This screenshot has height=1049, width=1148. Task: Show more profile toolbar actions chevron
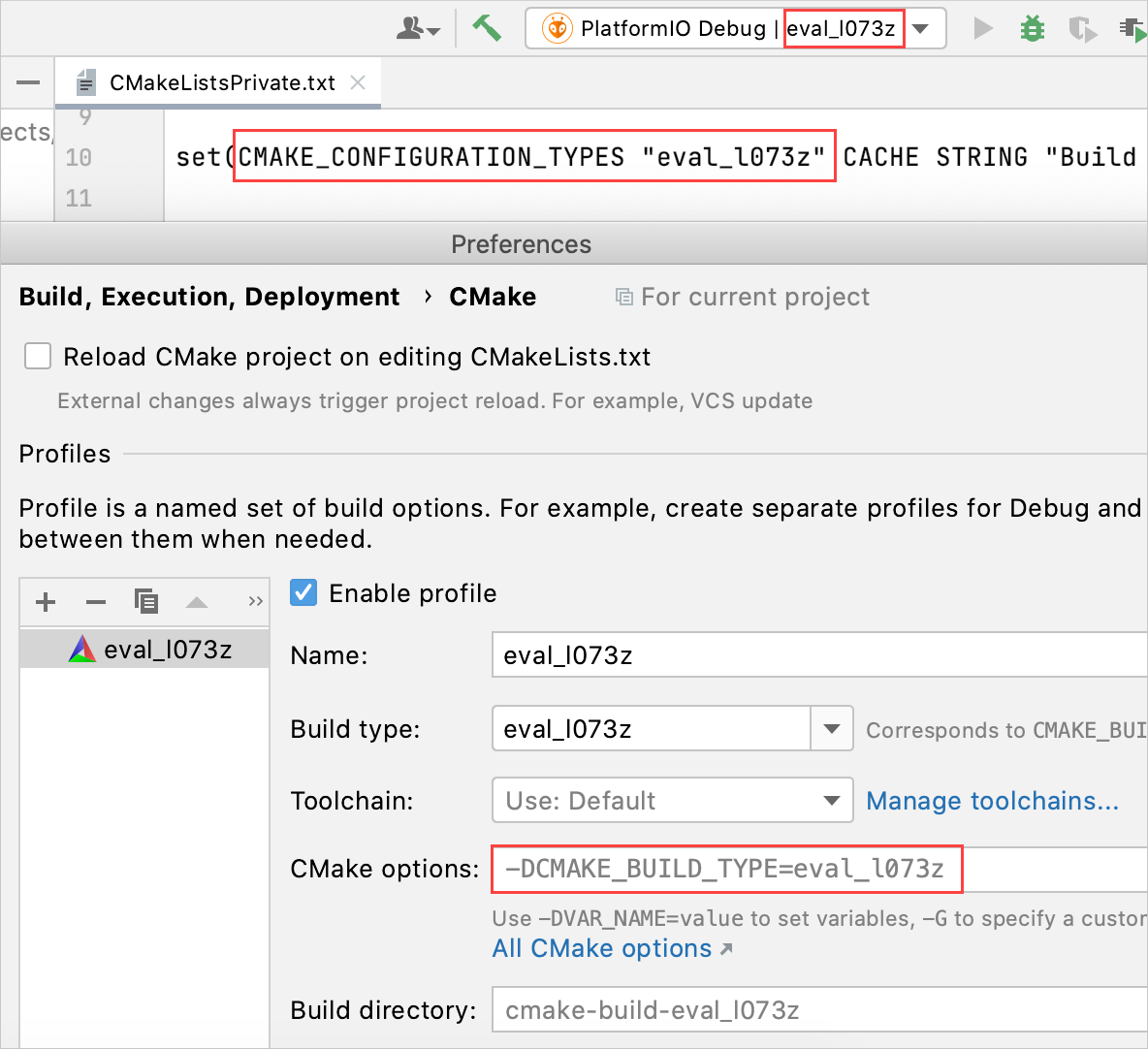click(x=255, y=602)
